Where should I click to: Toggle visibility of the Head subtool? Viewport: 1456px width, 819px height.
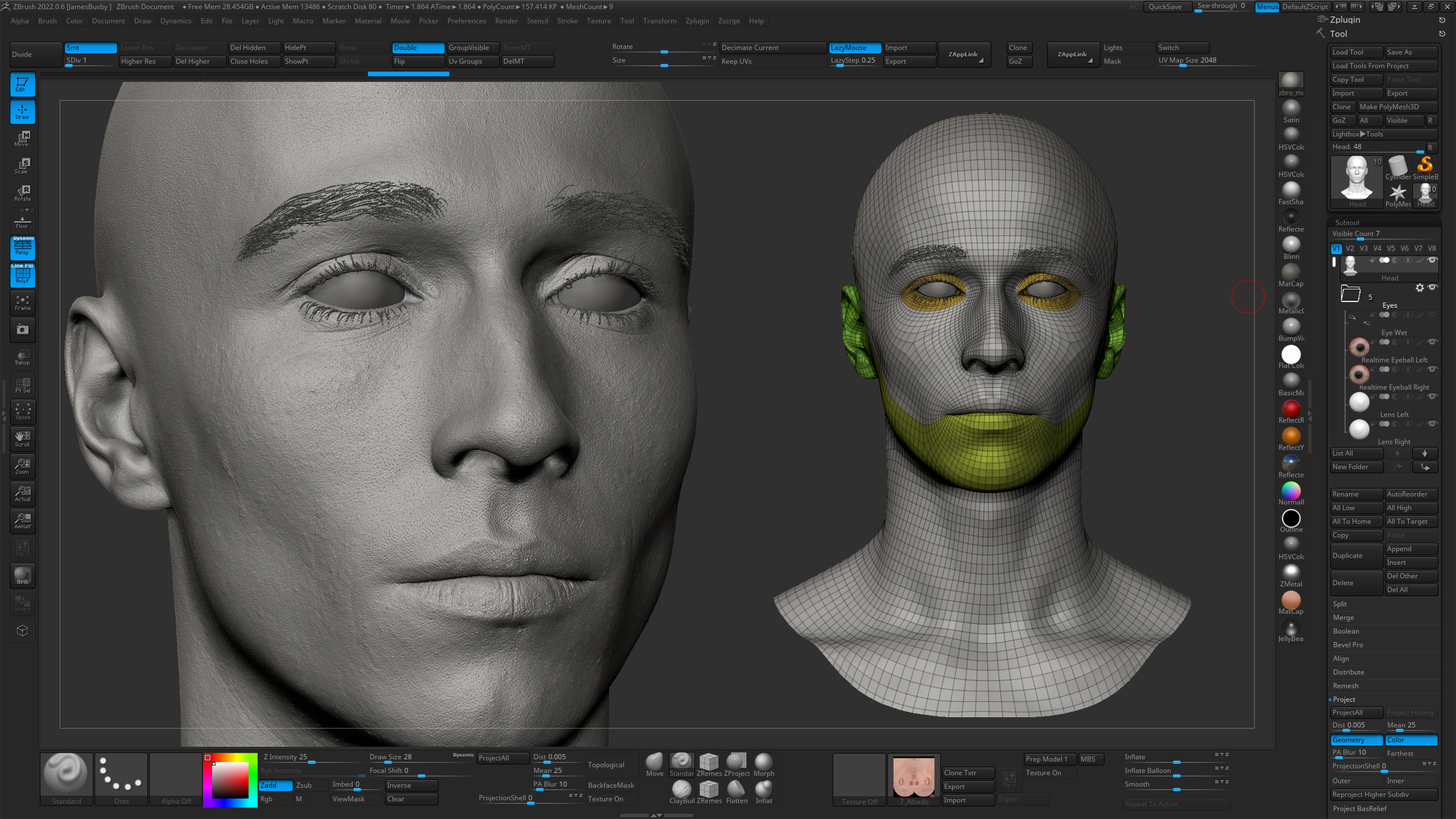[1433, 261]
